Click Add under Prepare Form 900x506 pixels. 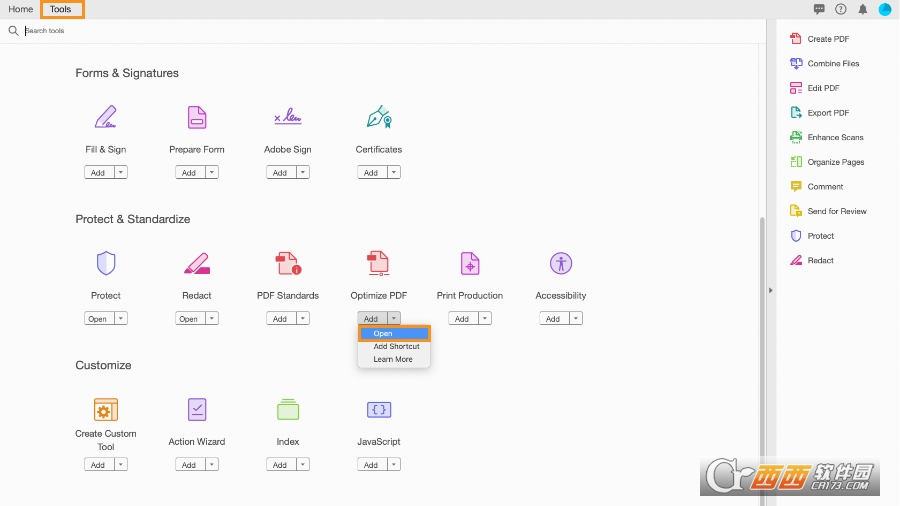click(190, 172)
